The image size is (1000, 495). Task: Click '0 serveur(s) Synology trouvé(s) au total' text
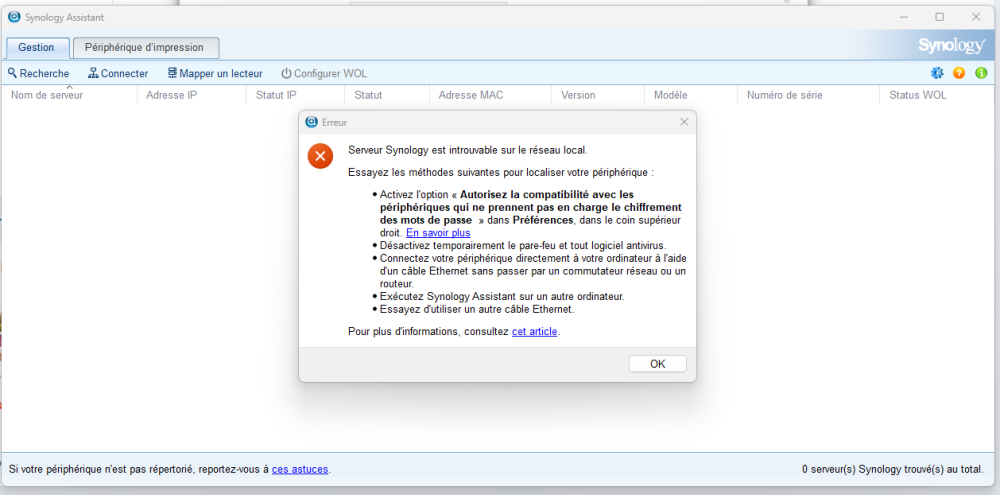893,469
